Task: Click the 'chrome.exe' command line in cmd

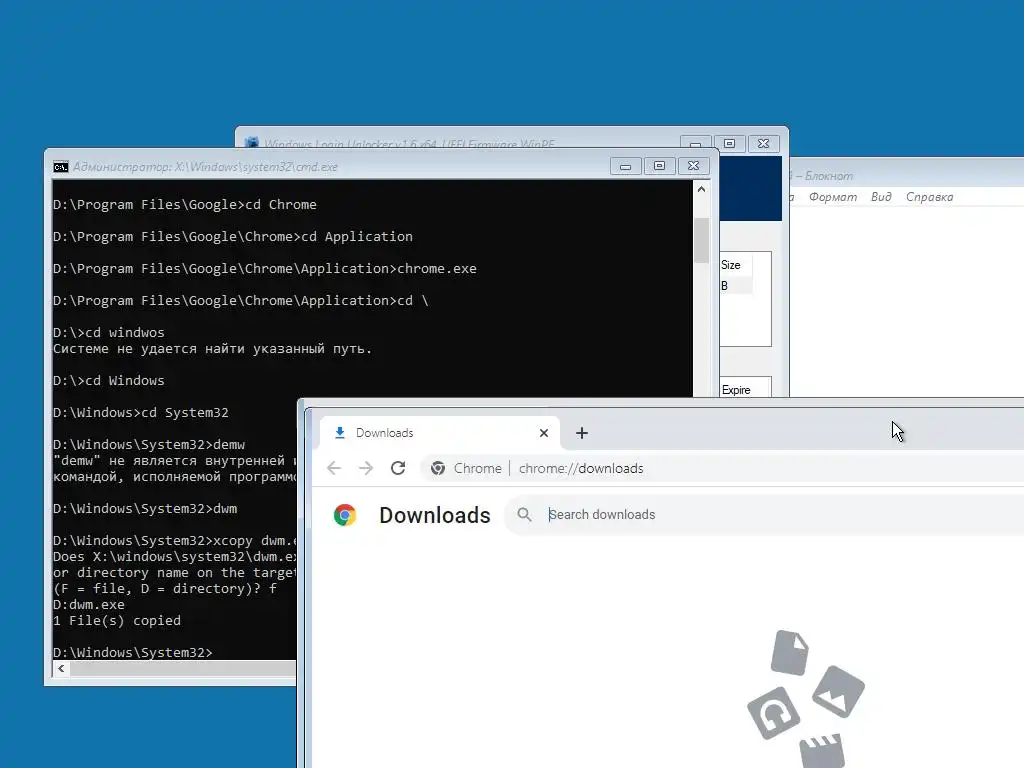Action: coord(264,268)
